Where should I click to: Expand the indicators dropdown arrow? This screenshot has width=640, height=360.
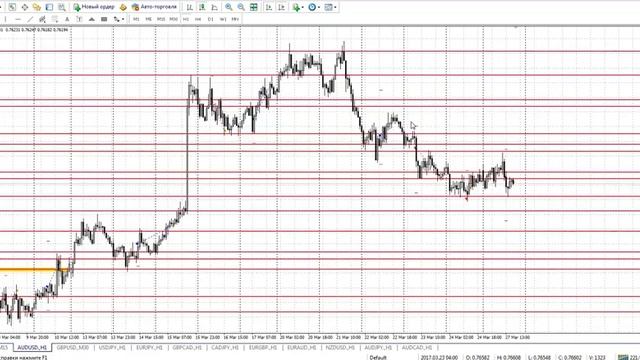tap(302, 7)
